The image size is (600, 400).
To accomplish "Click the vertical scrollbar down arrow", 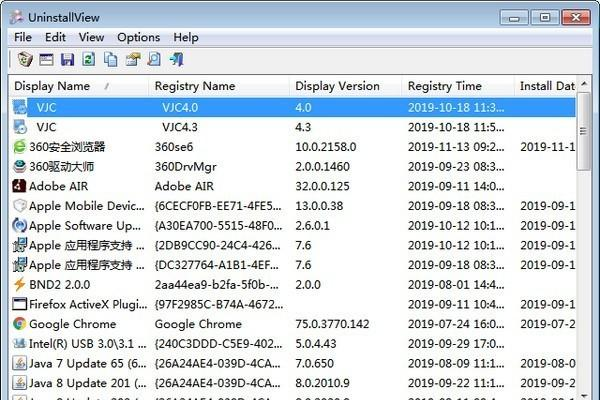I will pos(584,395).
